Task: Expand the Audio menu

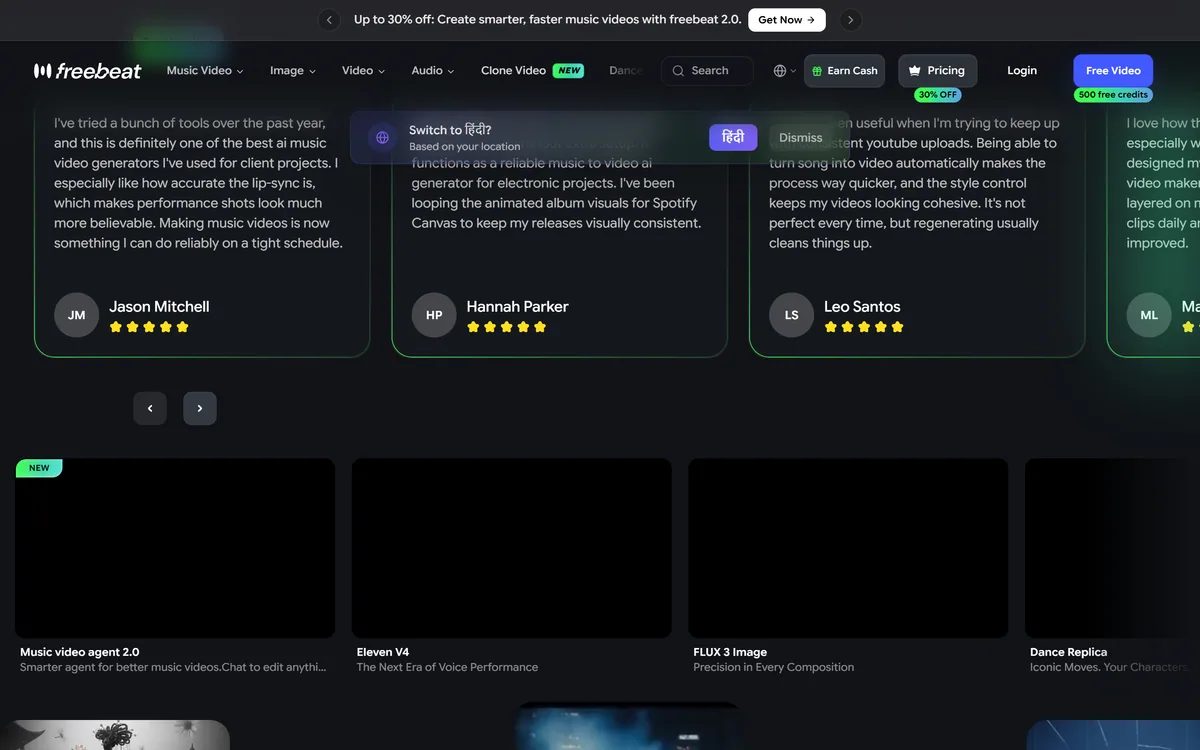Action: [x=433, y=71]
